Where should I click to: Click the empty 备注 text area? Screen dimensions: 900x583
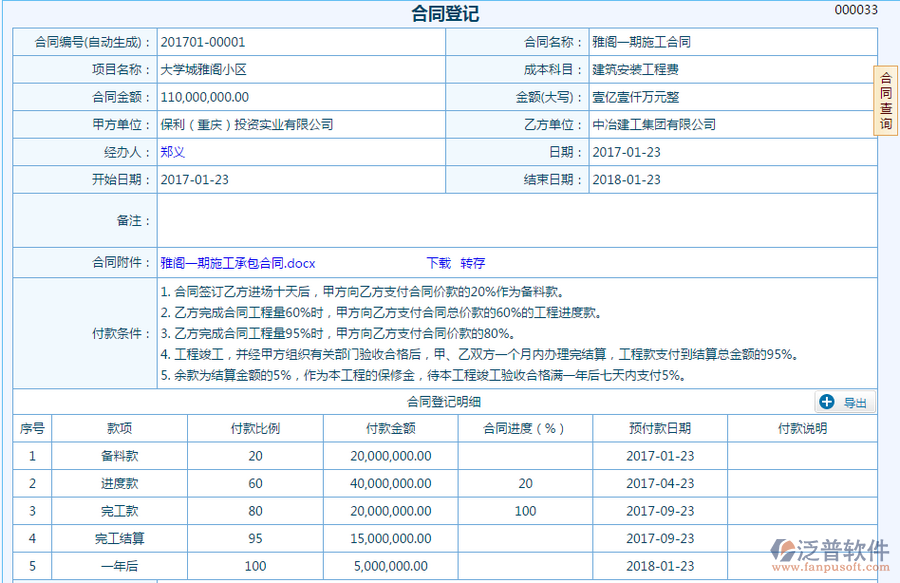pyautogui.click(x=515, y=220)
